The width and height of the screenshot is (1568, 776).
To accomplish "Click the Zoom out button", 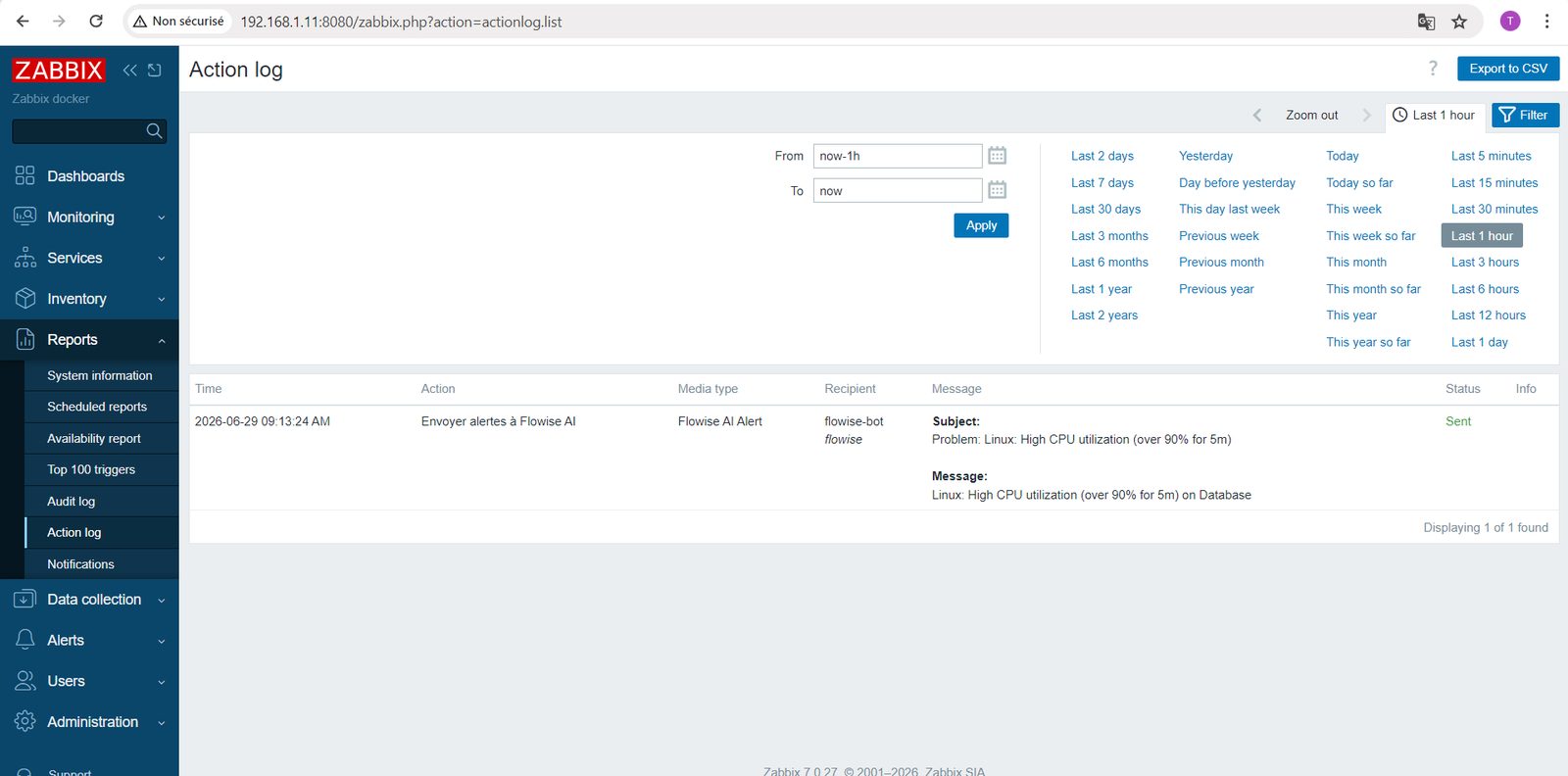I will 1311,115.
